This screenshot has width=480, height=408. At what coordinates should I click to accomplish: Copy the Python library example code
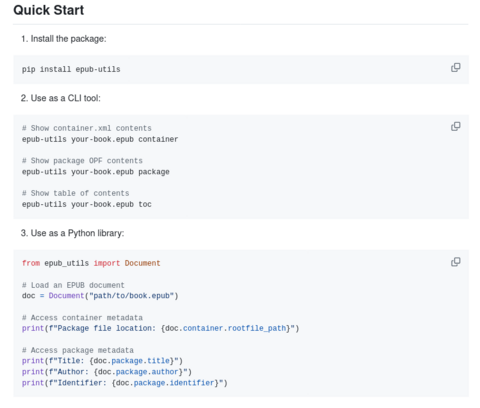click(455, 262)
